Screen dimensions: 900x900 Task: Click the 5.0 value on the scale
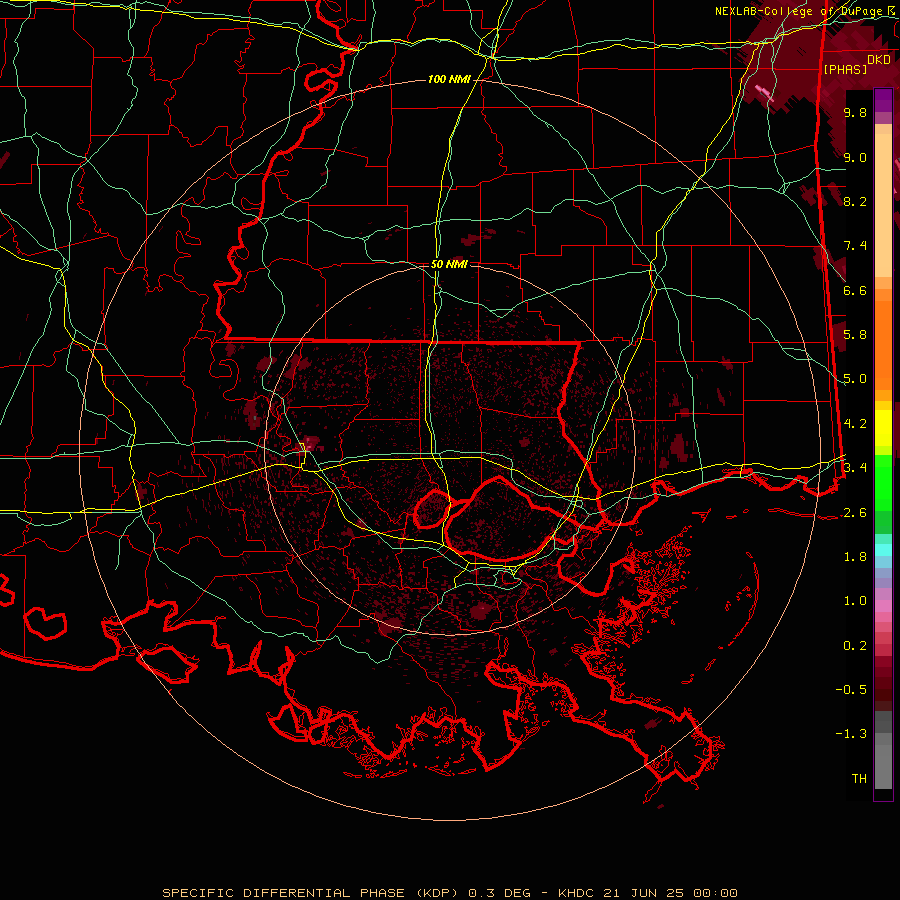tap(855, 379)
